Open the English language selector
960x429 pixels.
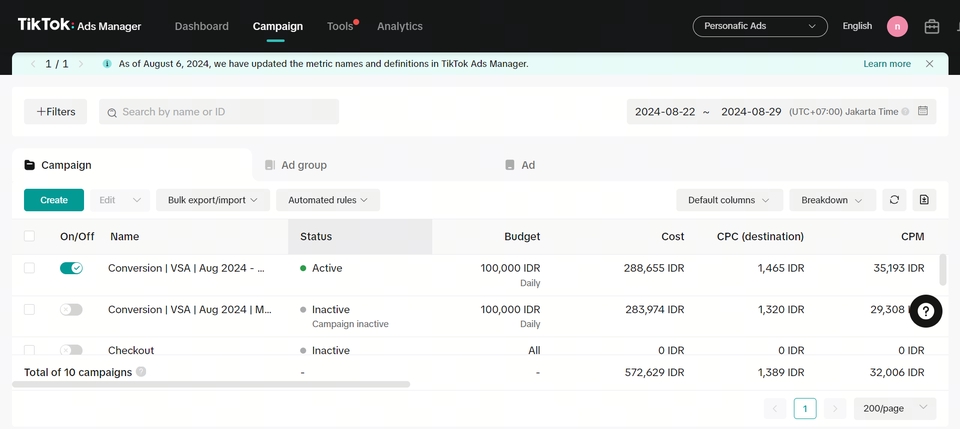click(857, 26)
